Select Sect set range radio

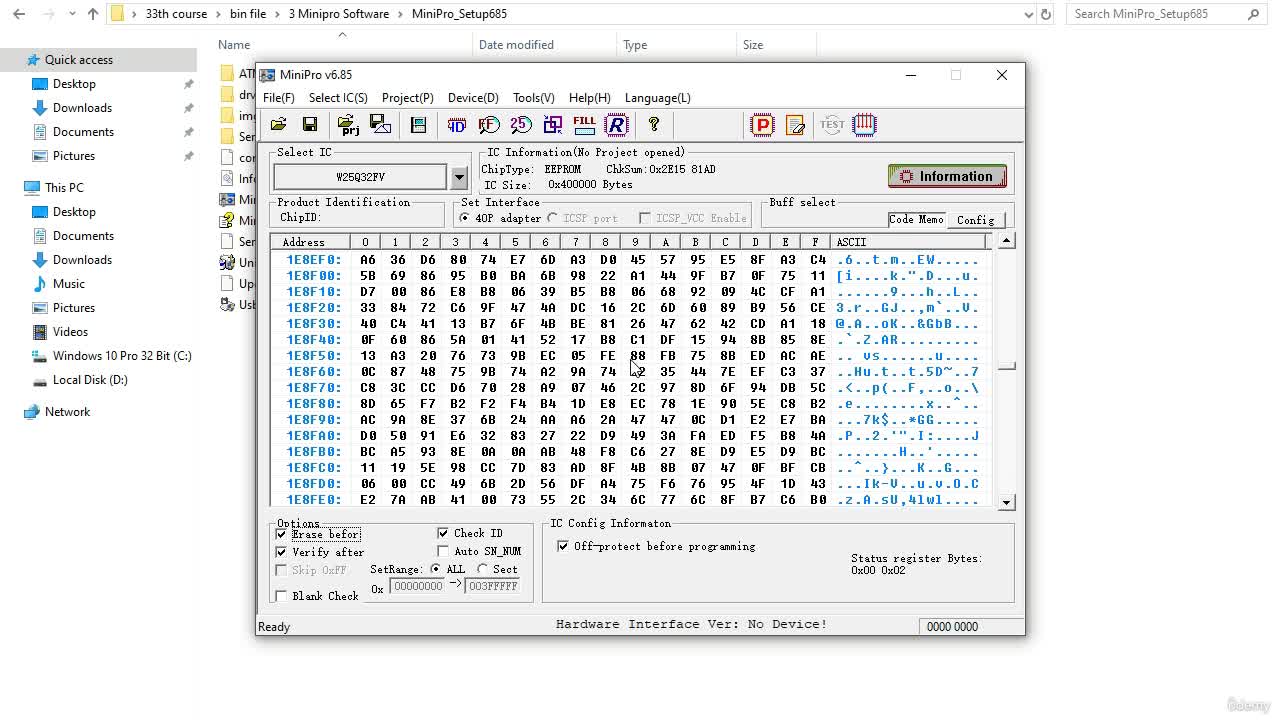click(x=483, y=569)
